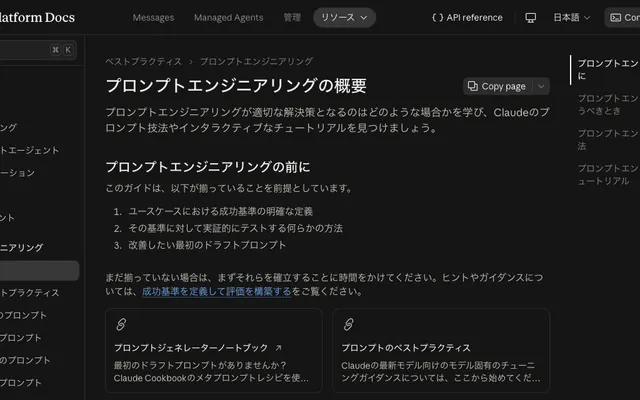Expand the リソース dropdown menu

[x=344, y=18]
